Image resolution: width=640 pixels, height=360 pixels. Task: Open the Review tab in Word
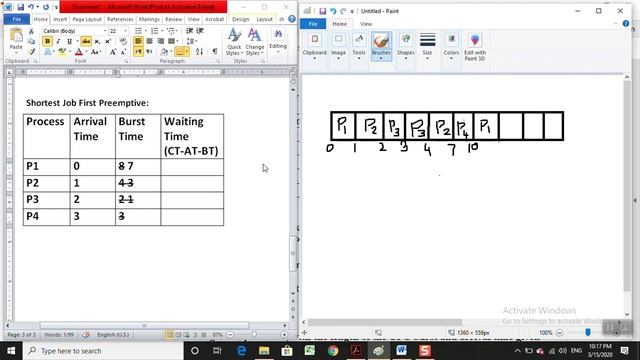173,19
